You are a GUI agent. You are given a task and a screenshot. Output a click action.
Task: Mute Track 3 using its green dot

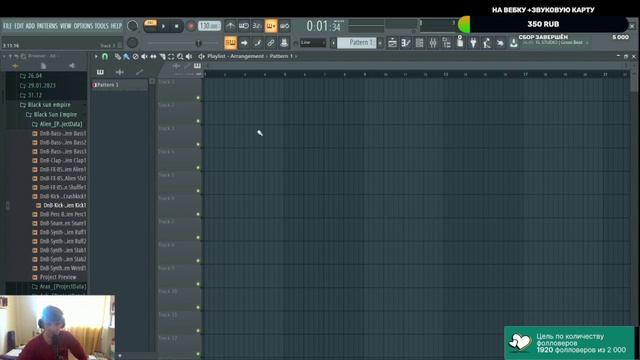(x=198, y=144)
